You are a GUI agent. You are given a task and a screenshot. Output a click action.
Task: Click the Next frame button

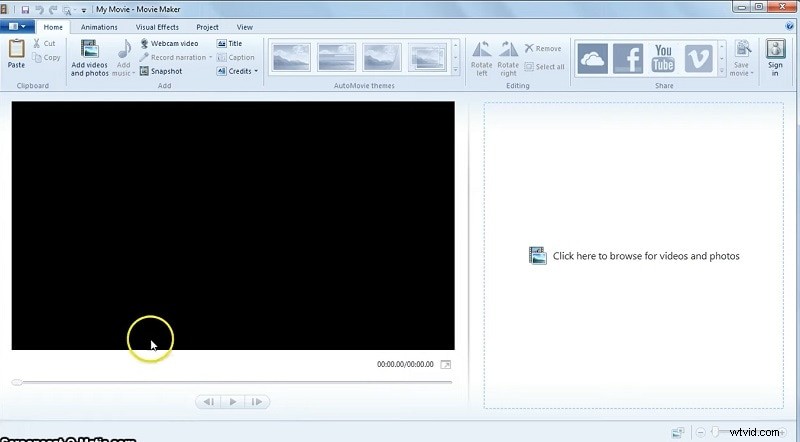pos(257,402)
